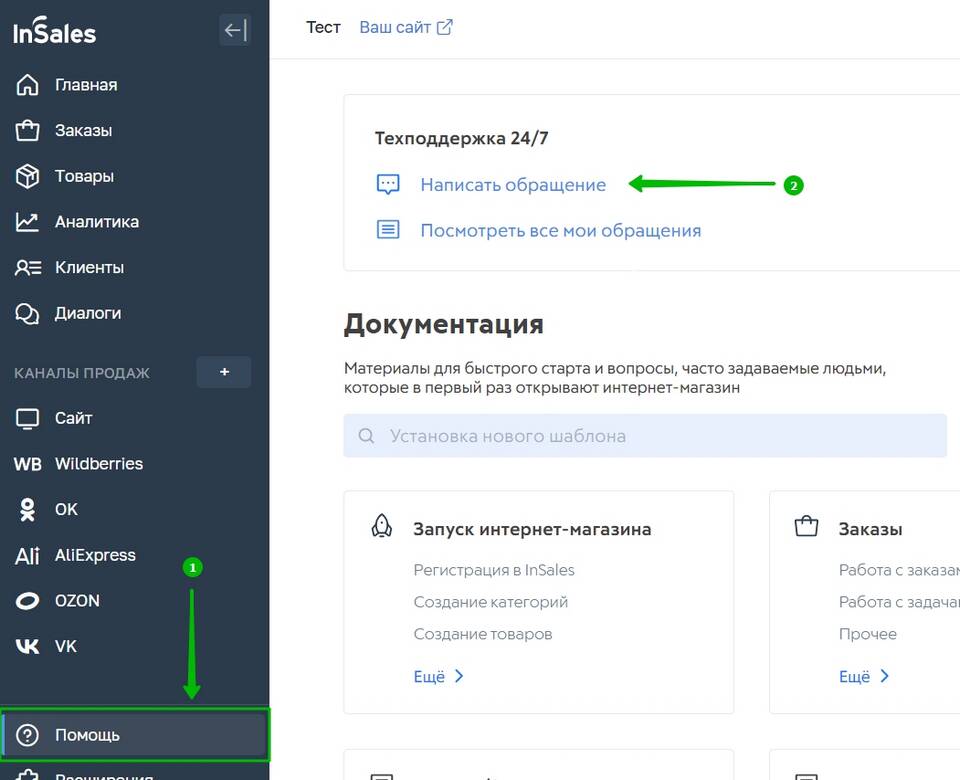Click the КАНАЛЫ ПРОДАЖ section label
This screenshot has width=960, height=780.
point(81,373)
